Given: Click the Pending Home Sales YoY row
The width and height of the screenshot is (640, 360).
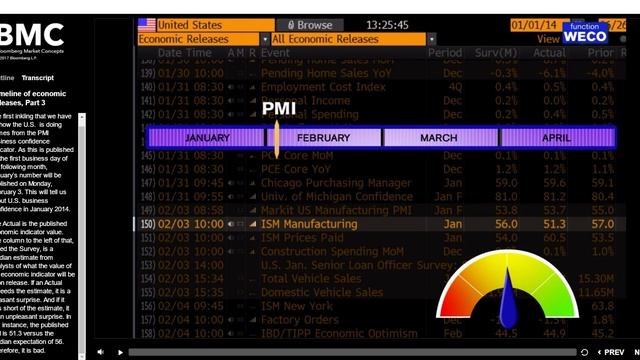Looking at the screenshot, I should (380, 73).
